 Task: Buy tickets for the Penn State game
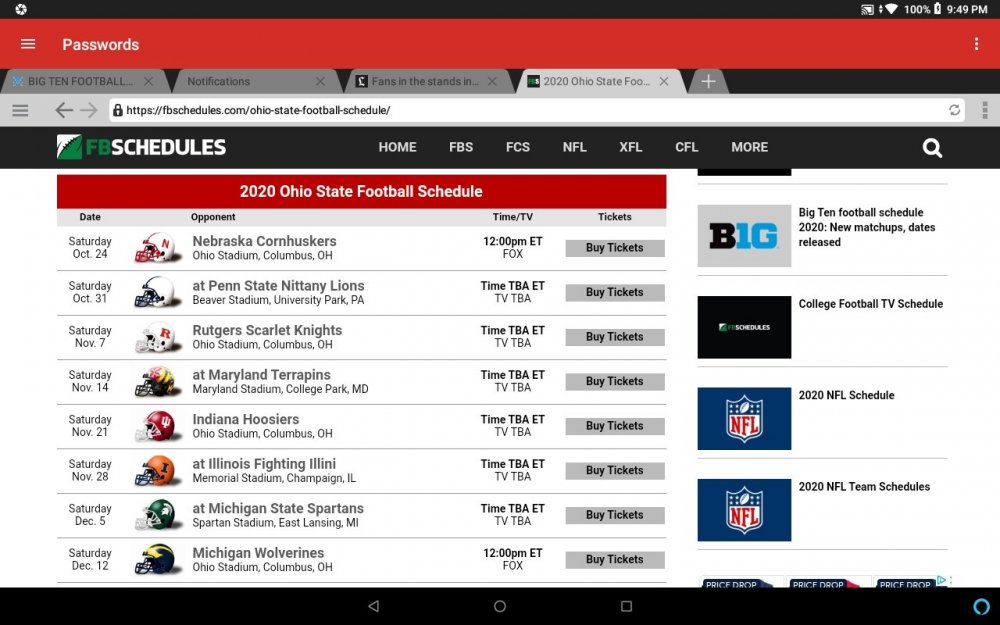coord(615,293)
